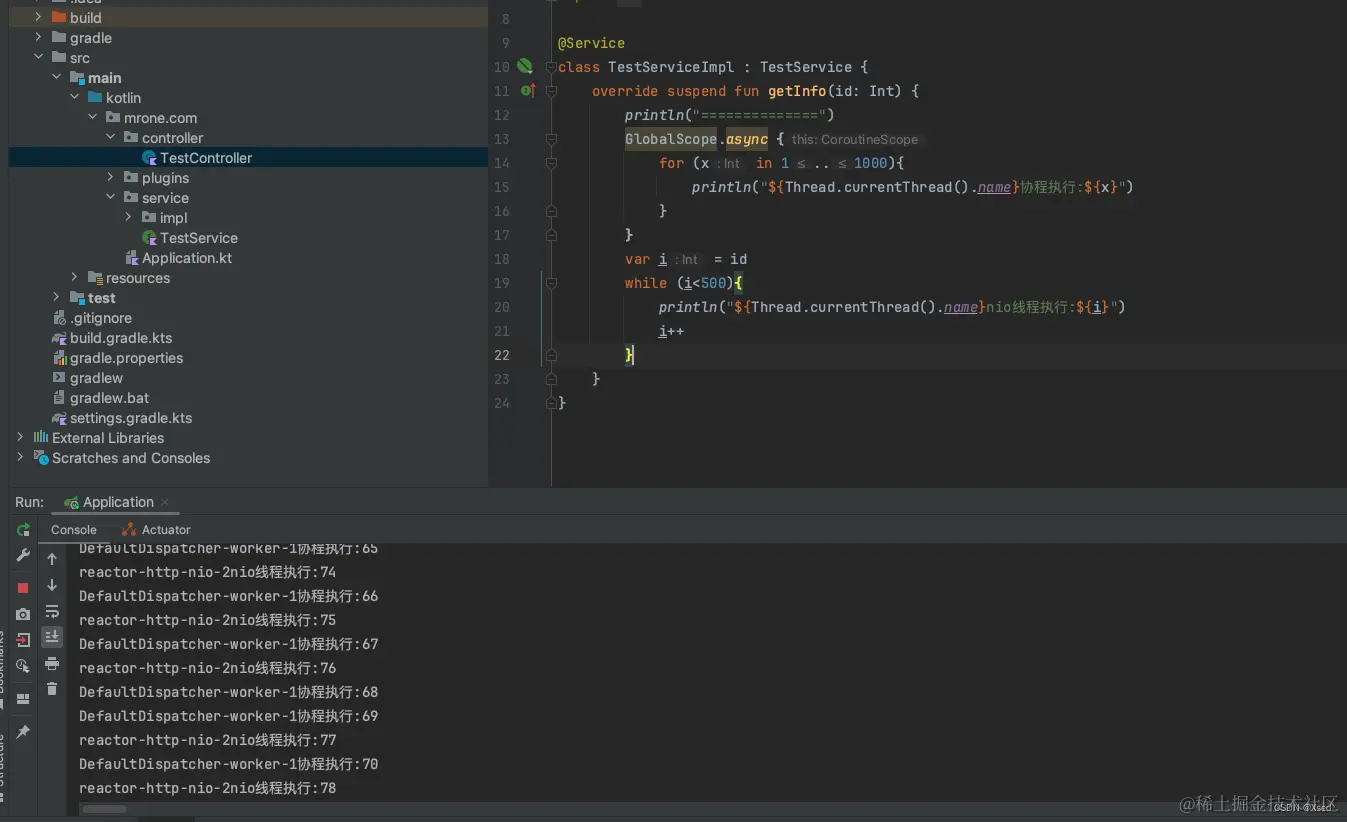This screenshot has height=822, width=1347.
Task: Fold the TestServiceImpl class on line 10
Action: click(551, 67)
